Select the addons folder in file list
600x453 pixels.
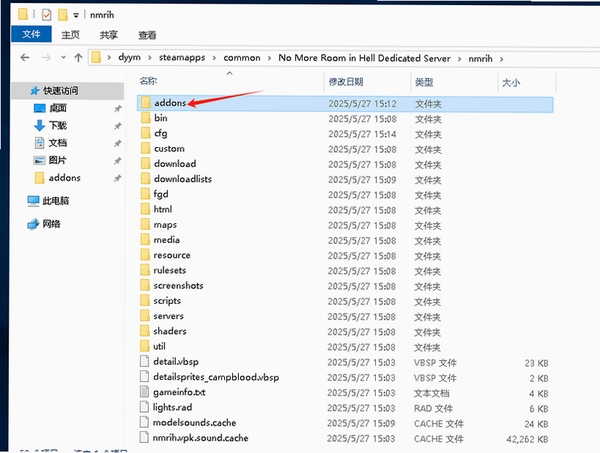(x=345, y=104)
